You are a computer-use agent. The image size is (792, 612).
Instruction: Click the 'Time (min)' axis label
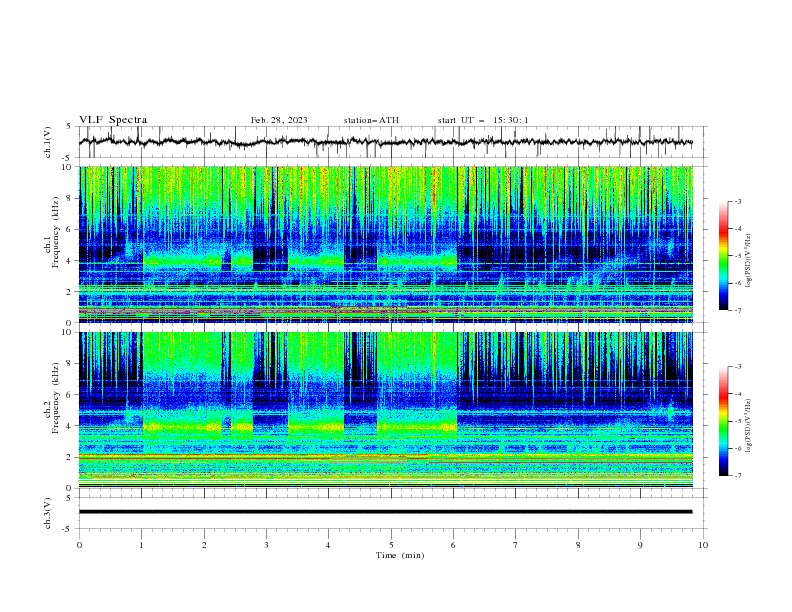click(x=400, y=555)
